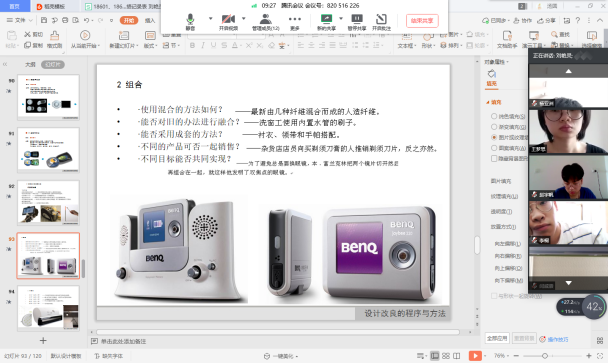Select slide 94 thumbnail
The image size is (608, 364).
48,308
